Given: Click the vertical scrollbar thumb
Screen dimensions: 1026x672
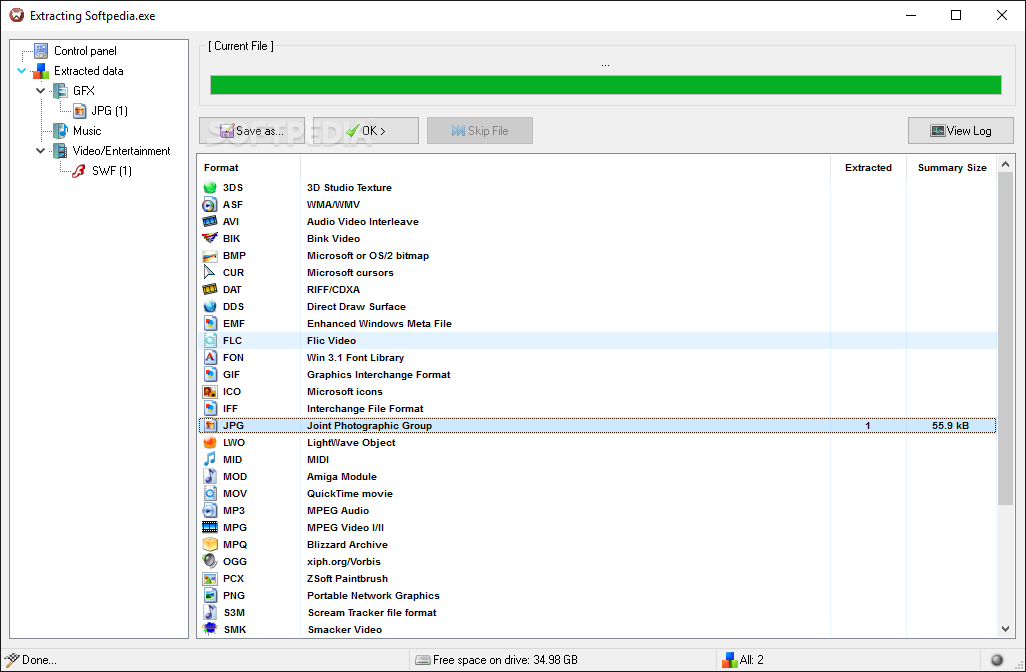Looking at the screenshot, I should point(1006,339).
